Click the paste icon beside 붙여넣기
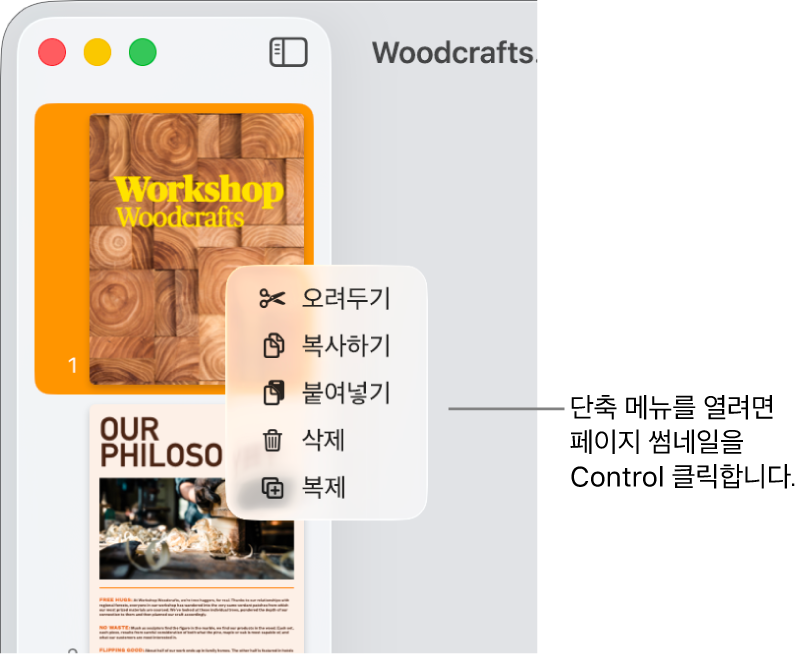 point(274,393)
